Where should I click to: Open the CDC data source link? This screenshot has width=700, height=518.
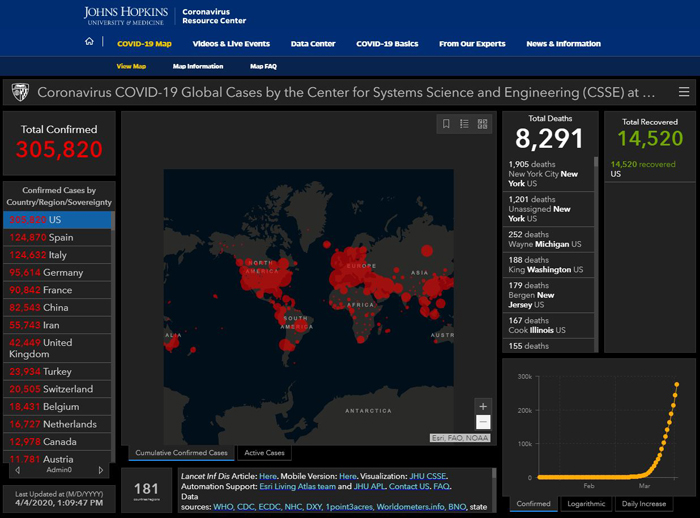(245, 507)
